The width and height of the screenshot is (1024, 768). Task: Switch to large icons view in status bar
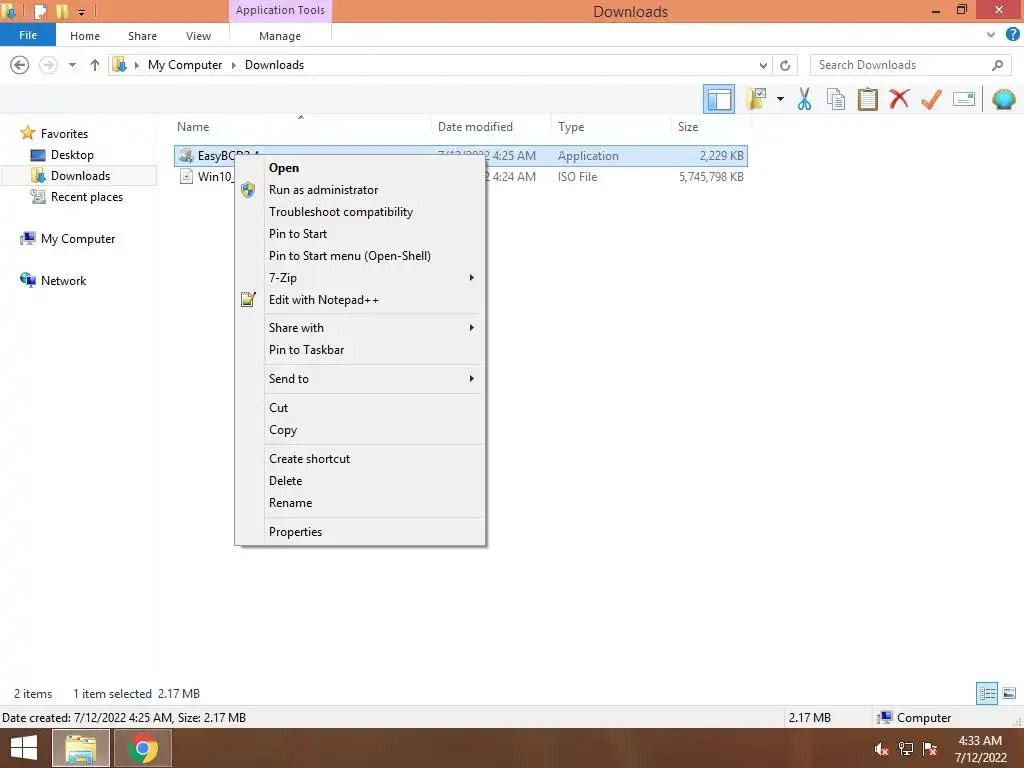[1009, 693]
